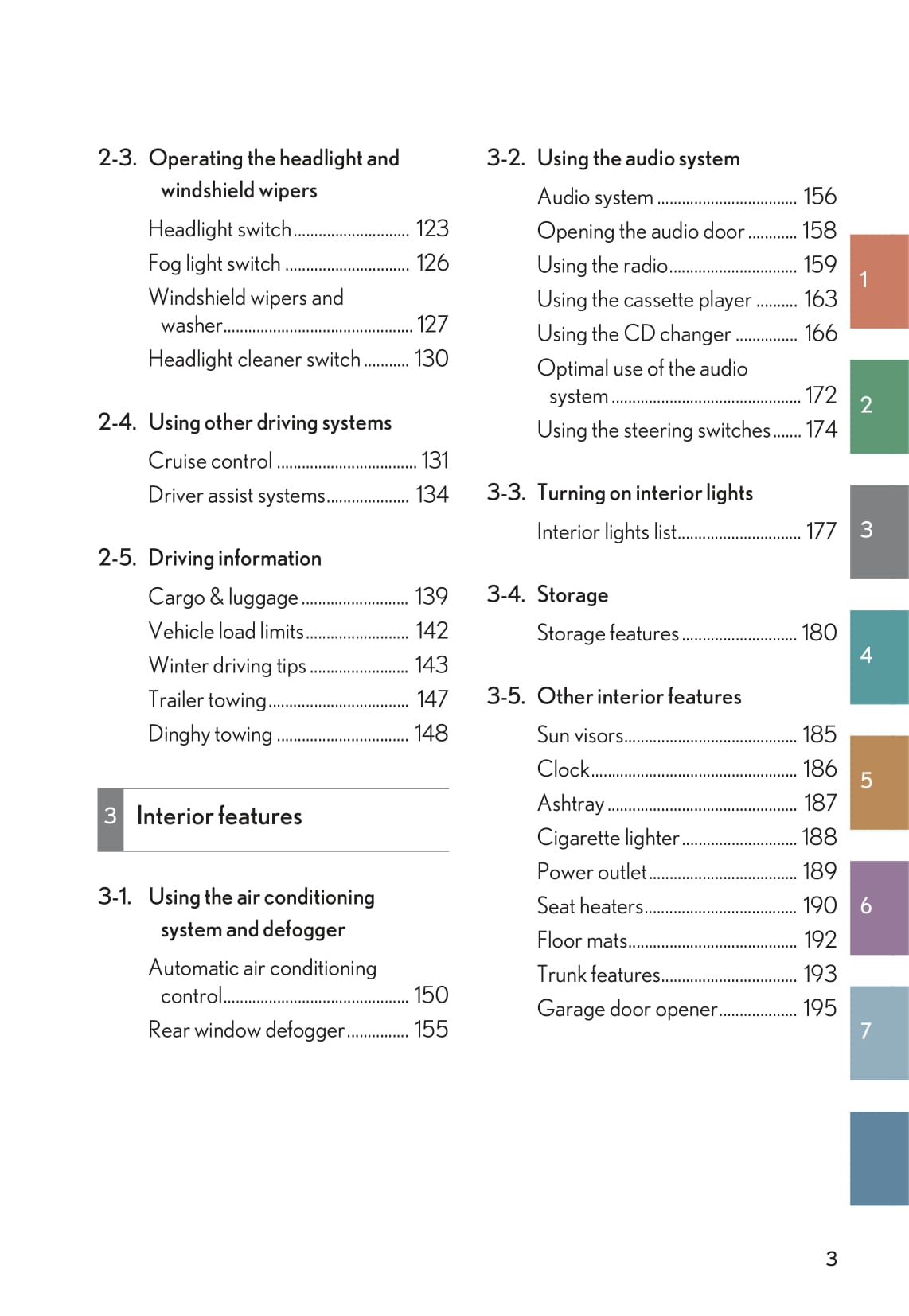Select the gray chapter 3 side tab

click(879, 531)
